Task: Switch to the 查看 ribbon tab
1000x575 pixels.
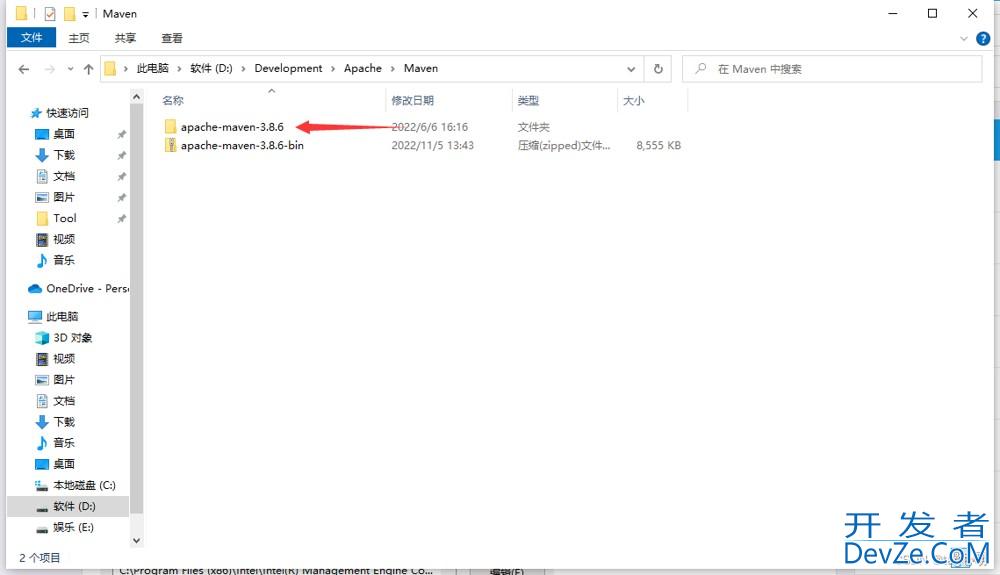Action: pyautogui.click(x=172, y=38)
